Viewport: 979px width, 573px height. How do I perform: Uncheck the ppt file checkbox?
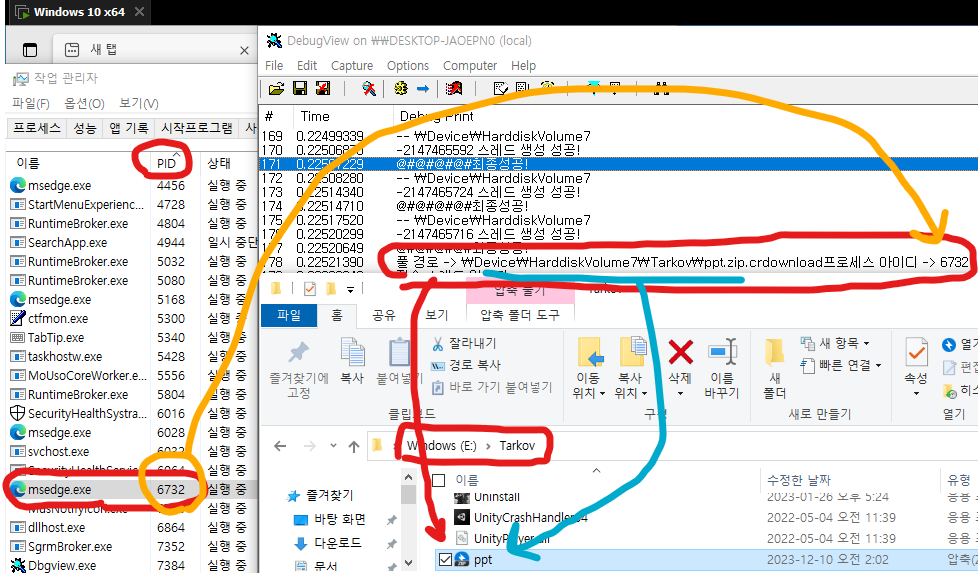(x=445, y=559)
